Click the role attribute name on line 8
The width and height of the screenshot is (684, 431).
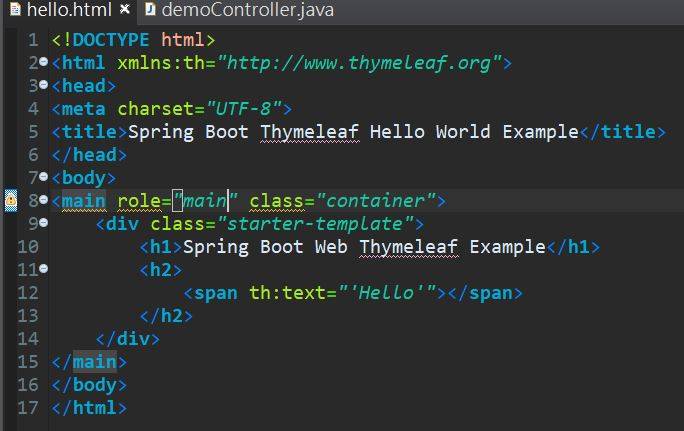(x=139, y=201)
